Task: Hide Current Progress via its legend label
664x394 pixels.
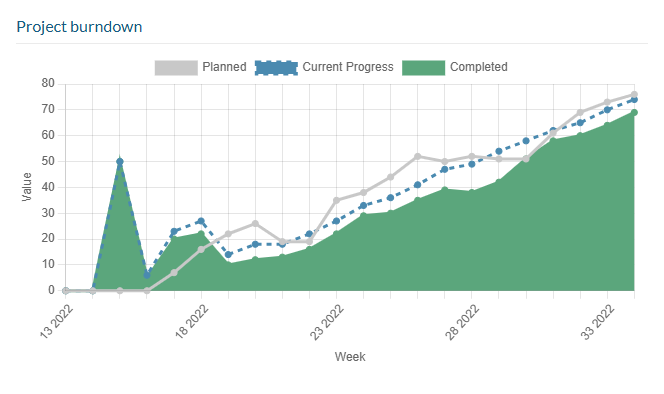Action: 348,67
